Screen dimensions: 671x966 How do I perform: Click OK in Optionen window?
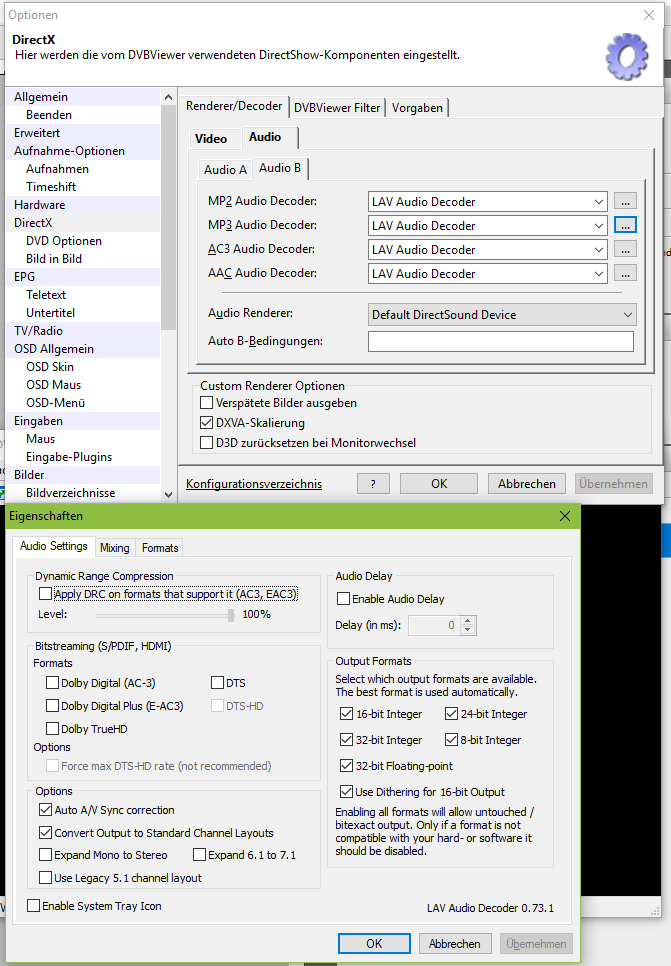[439, 484]
